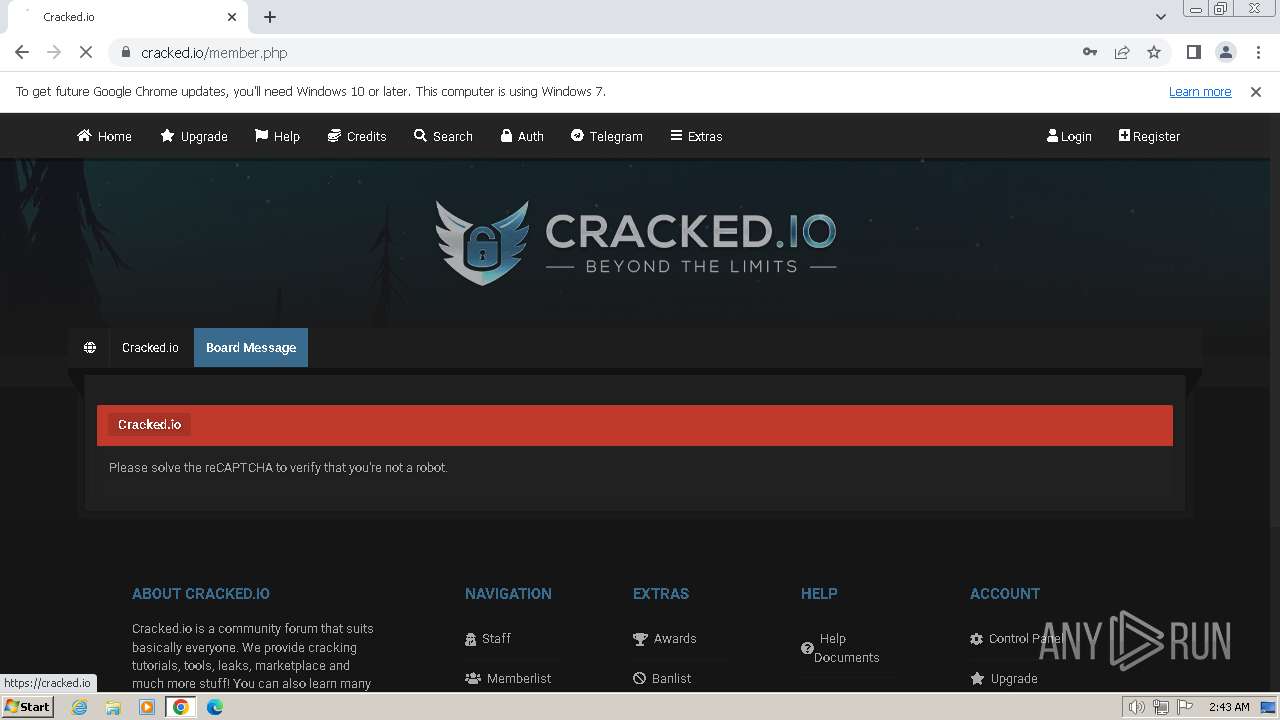Click the ABOUT CRACKED.IO footer heading

coord(201,594)
